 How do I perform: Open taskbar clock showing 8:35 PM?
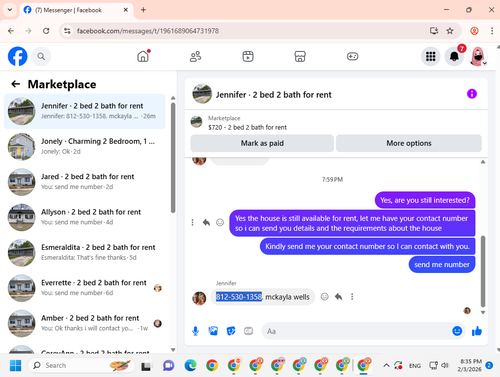click(x=470, y=365)
